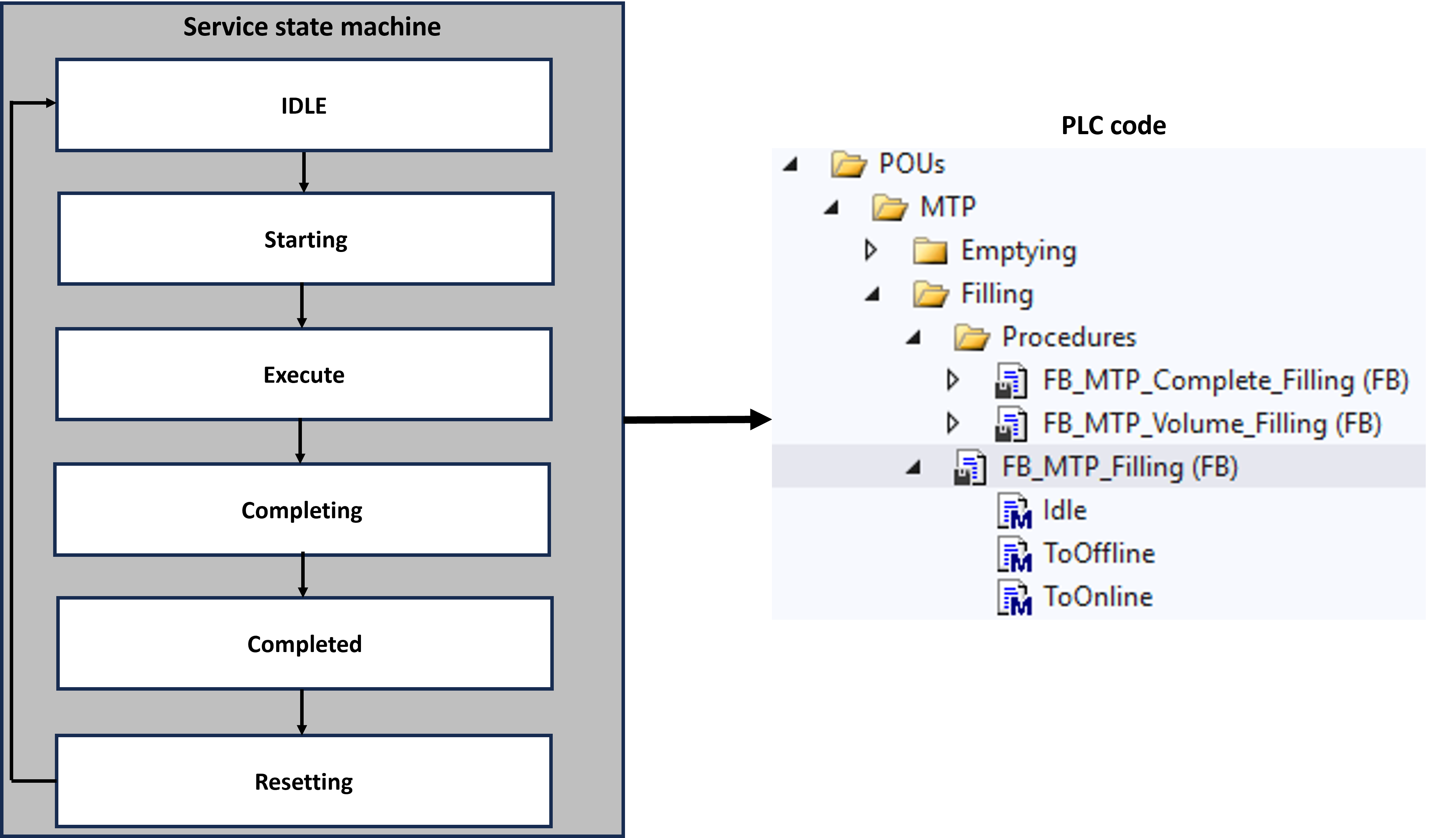Click the closed Emptying folder icon
This screenshot has width=1456, height=838.
(x=930, y=251)
